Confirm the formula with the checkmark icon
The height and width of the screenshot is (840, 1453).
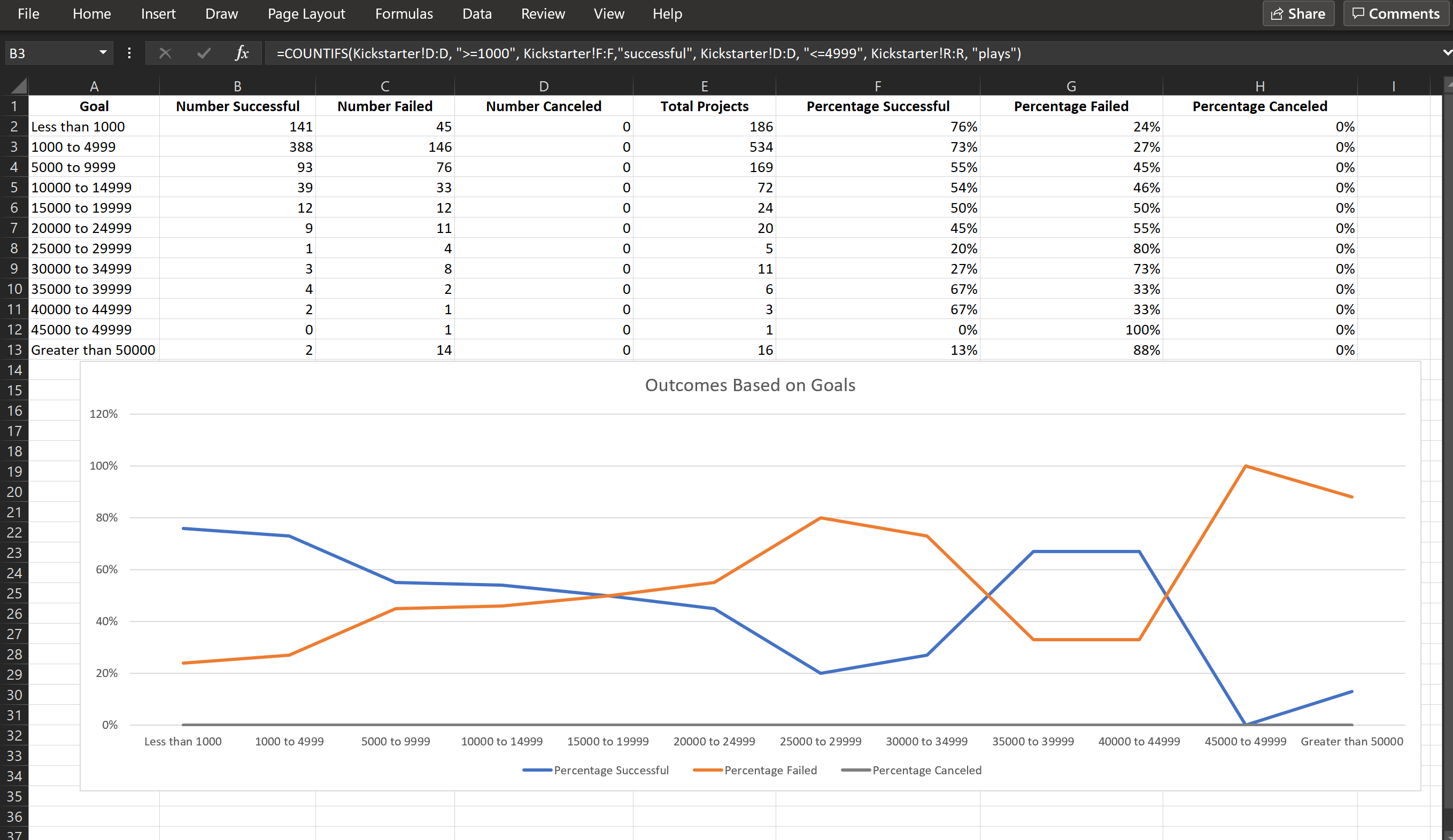pyautogui.click(x=203, y=53)
